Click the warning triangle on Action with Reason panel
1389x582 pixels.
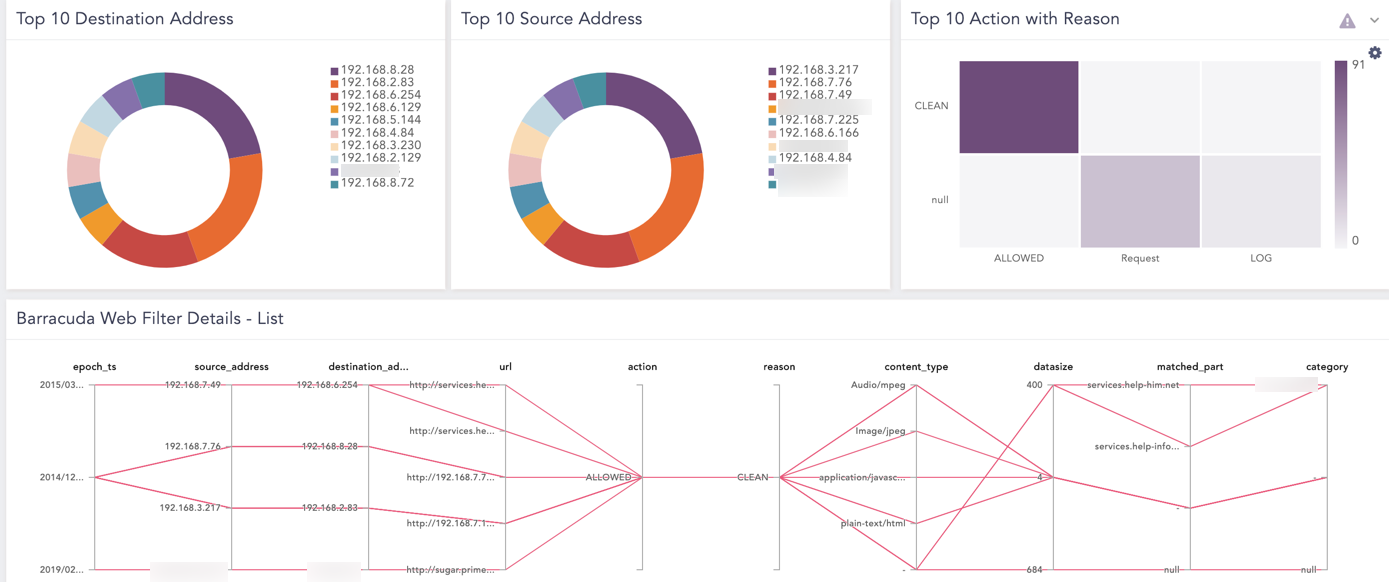pyautogui.click(x=1347, y=19)
